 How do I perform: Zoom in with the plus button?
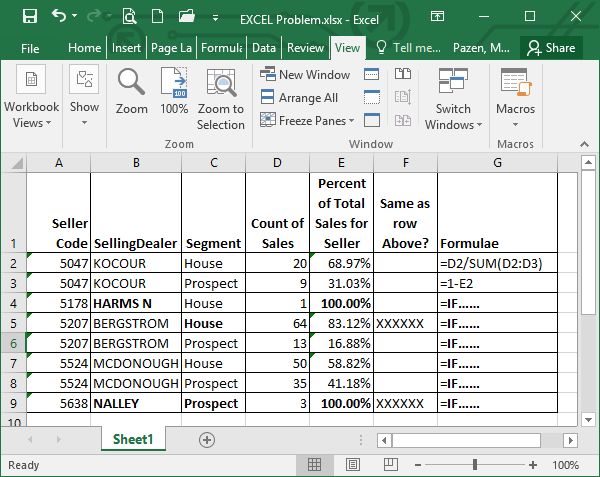coord(533,465)
